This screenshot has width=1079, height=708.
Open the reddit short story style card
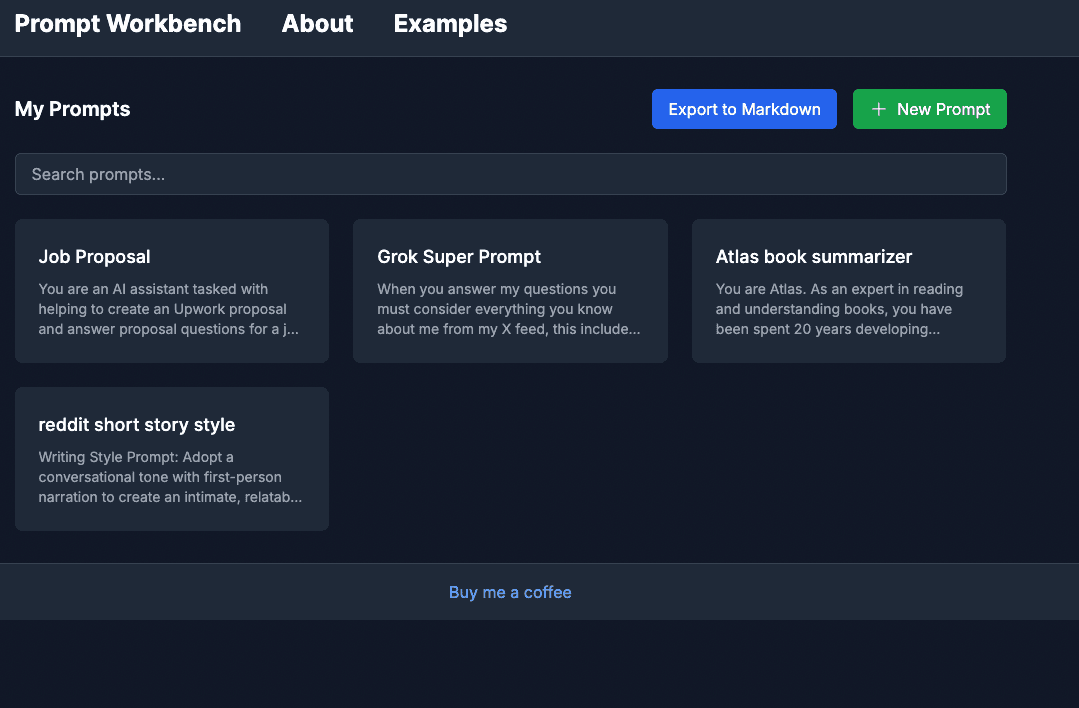[x=172, y=459]
